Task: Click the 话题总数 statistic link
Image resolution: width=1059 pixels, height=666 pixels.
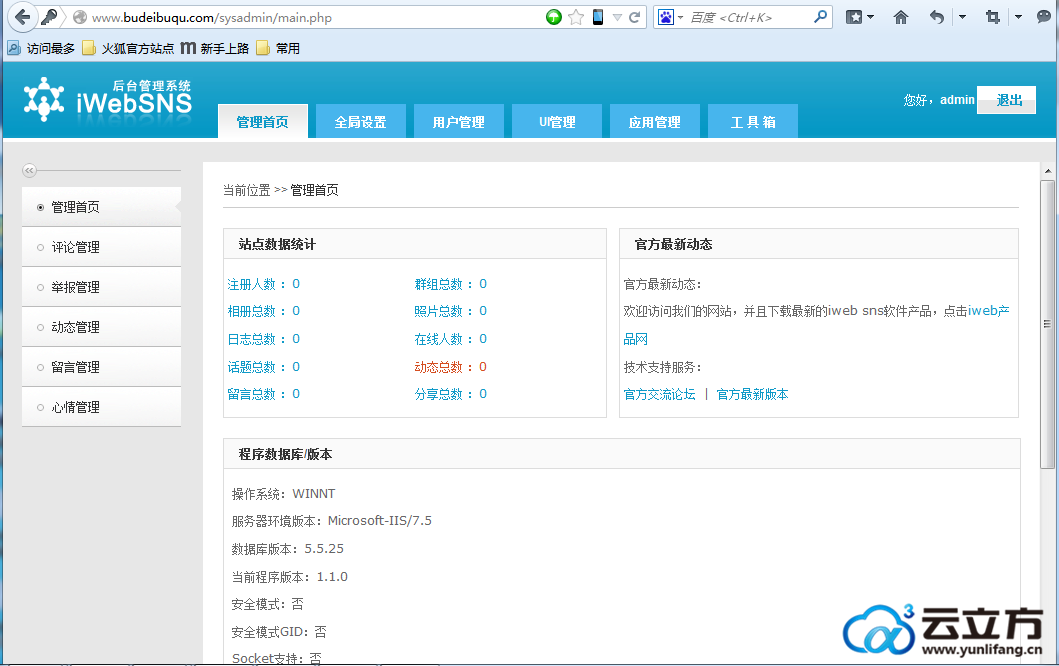Action: (263, 367)
